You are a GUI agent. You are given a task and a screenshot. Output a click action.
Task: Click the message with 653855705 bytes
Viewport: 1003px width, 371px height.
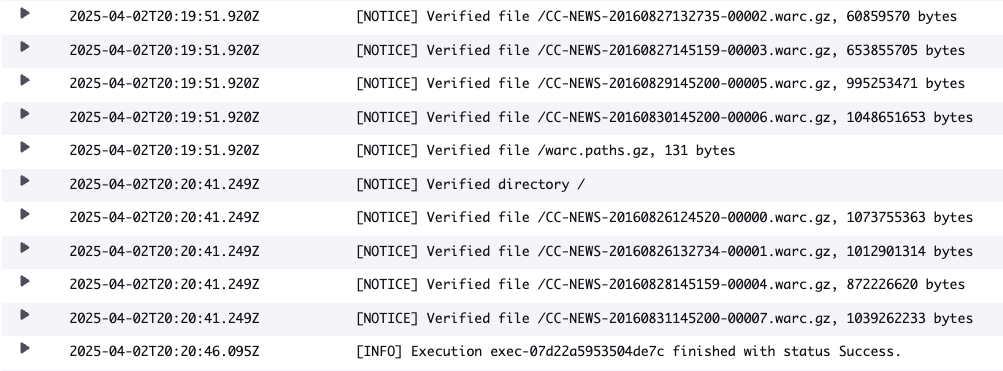(660, 50)
